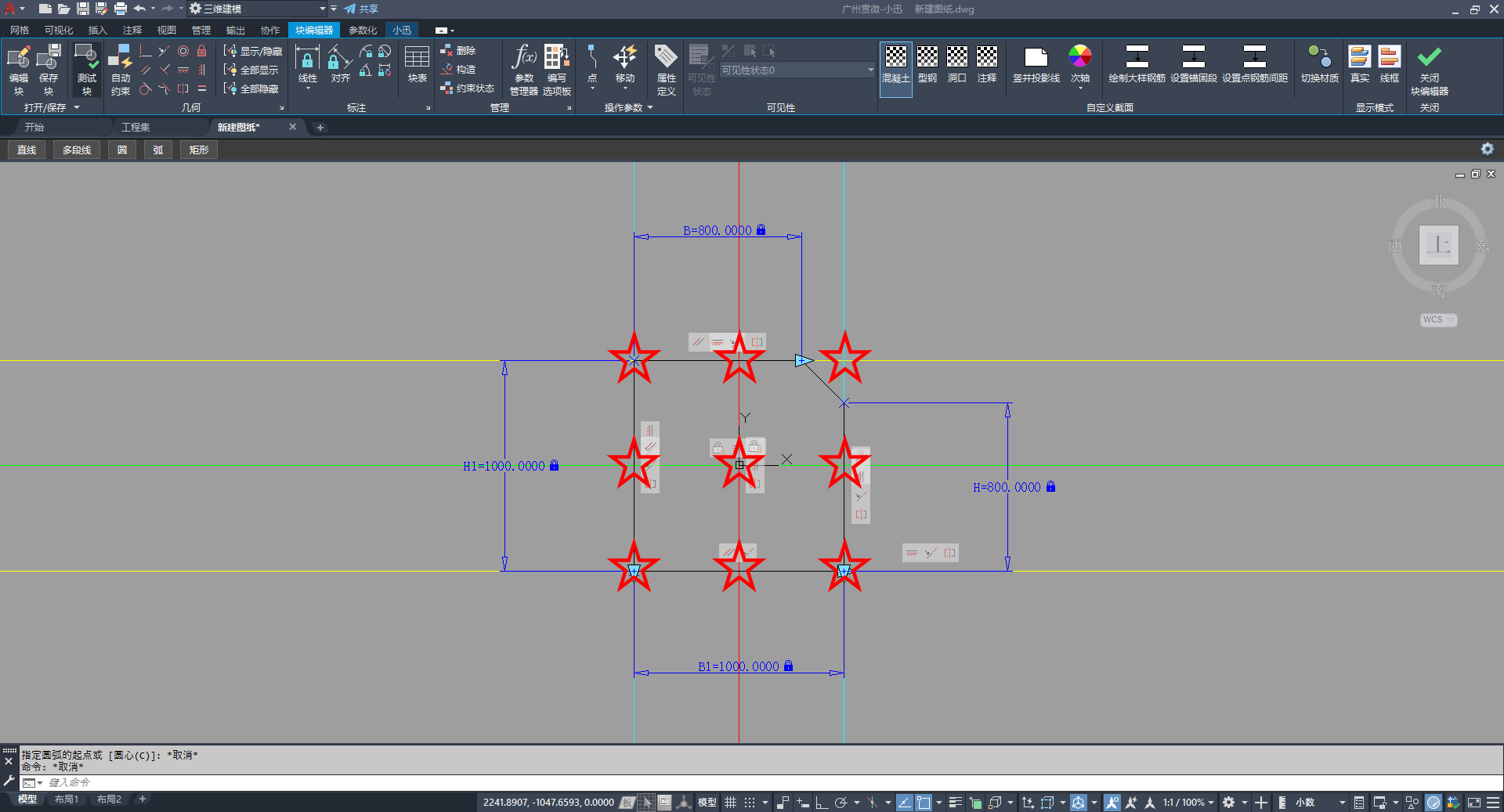Open the 参数管理器 fx icon

[x=524, y=70]
